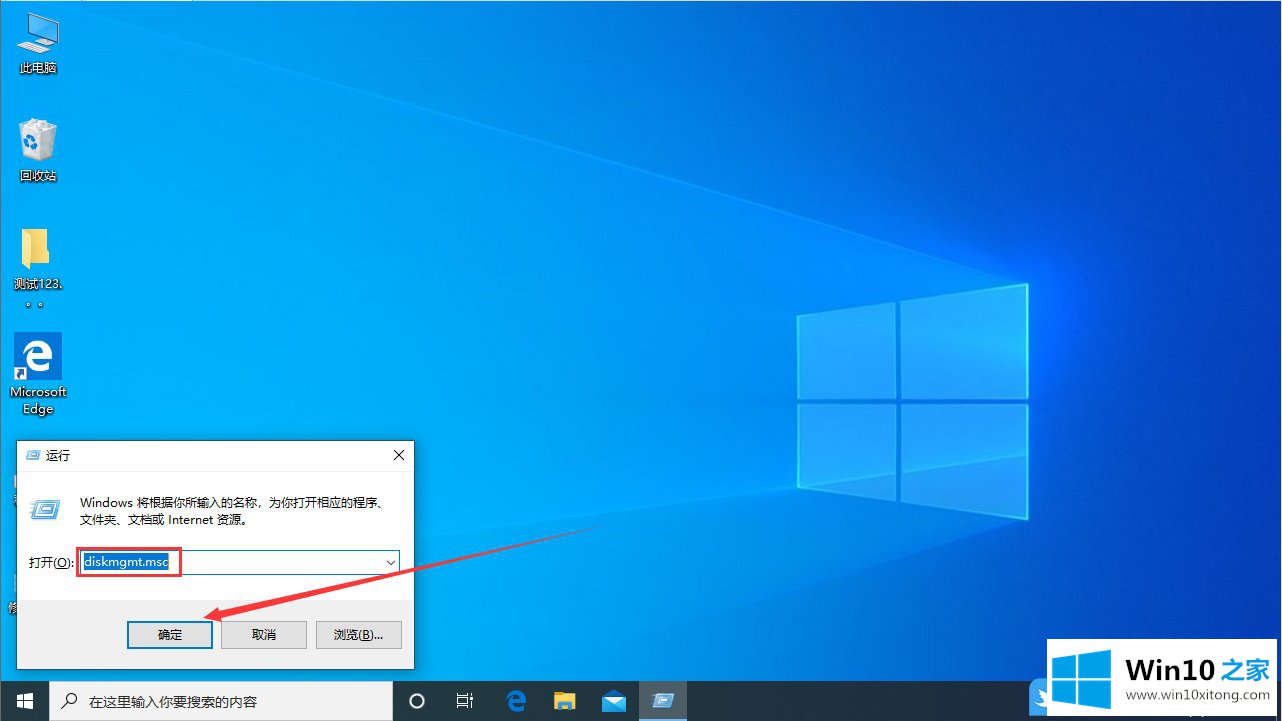Open the Mail app on taskbar
Image resolution: width=1282 pixels, height=721 pixels.
point(613,701)
